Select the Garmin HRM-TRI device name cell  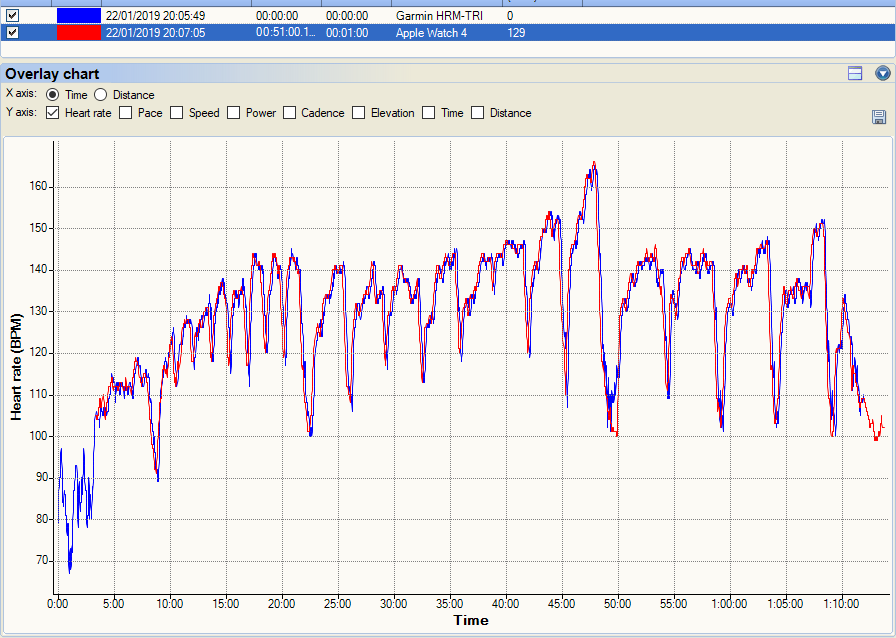click(x=439, y=16)
